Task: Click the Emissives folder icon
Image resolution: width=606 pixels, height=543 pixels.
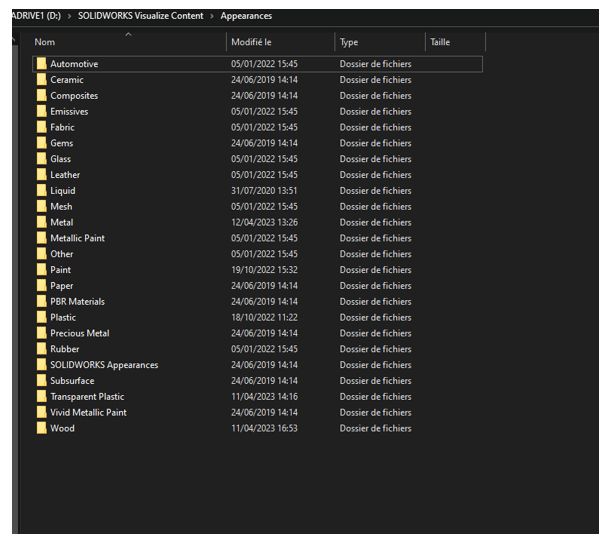Action: point(42,111)
